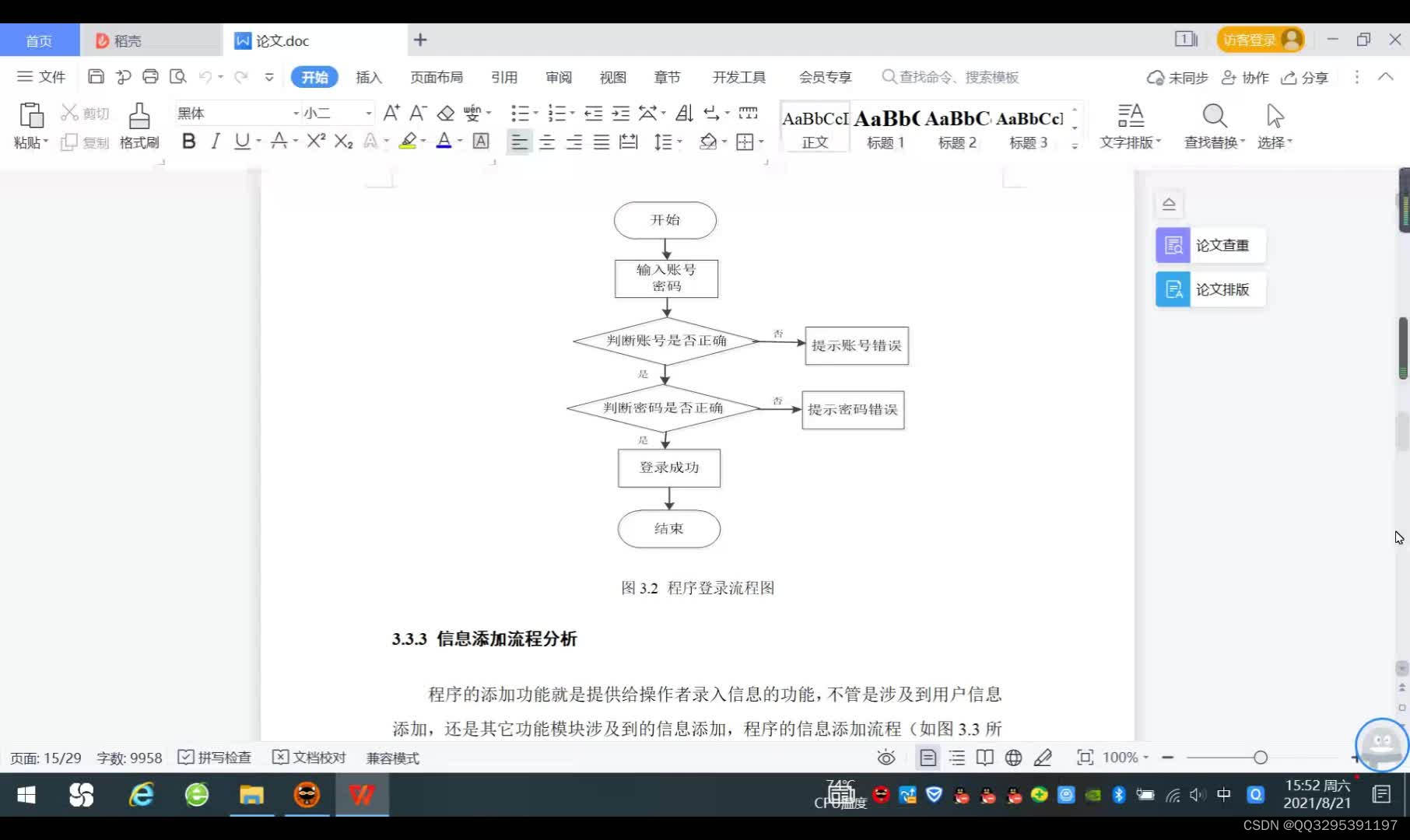Switch to the 审阅 tab
The width and height of the screenshot is (1410, 840).
pos(559,77)
